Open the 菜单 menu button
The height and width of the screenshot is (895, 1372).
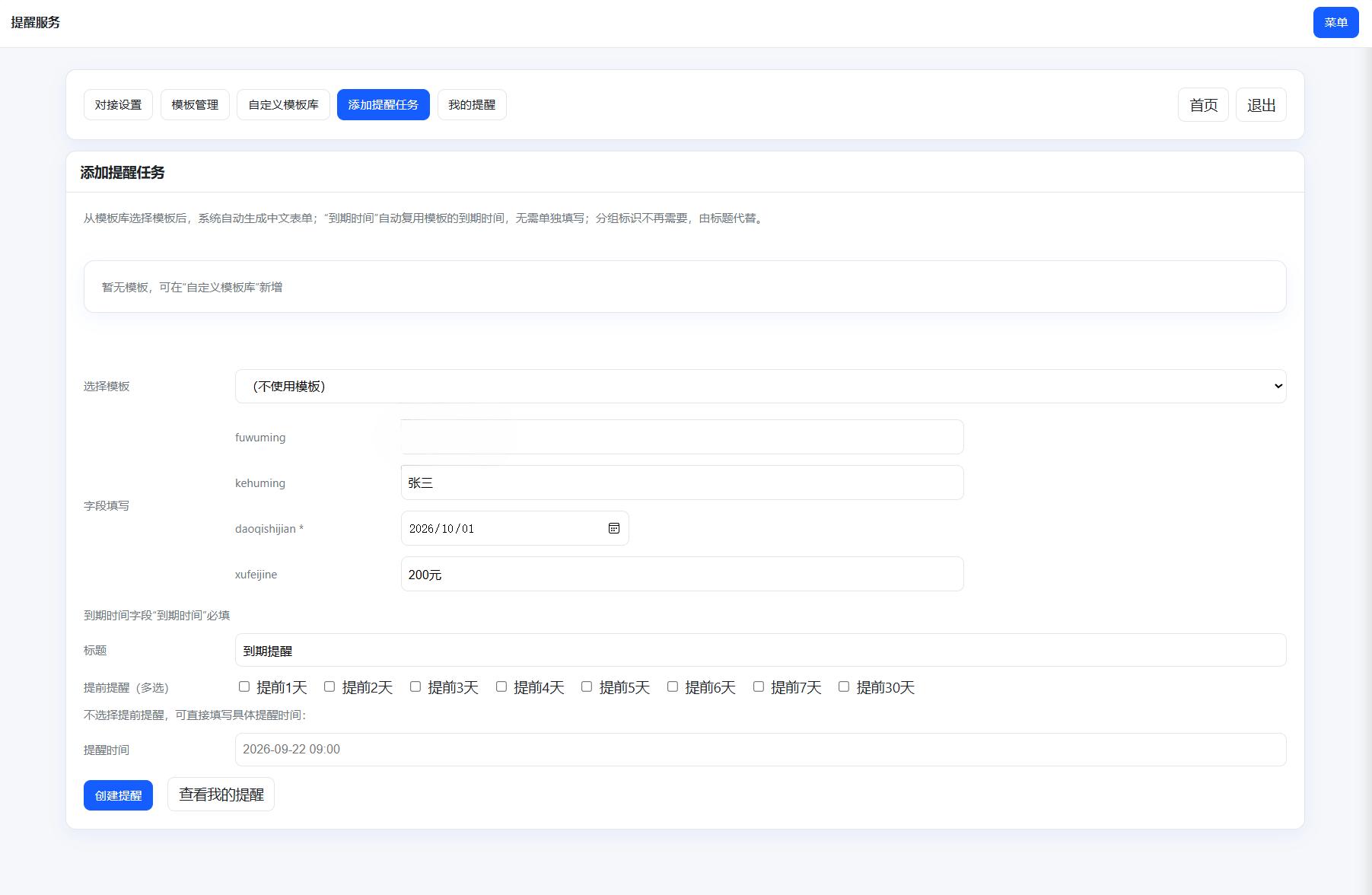click(x=1335, y=22)
